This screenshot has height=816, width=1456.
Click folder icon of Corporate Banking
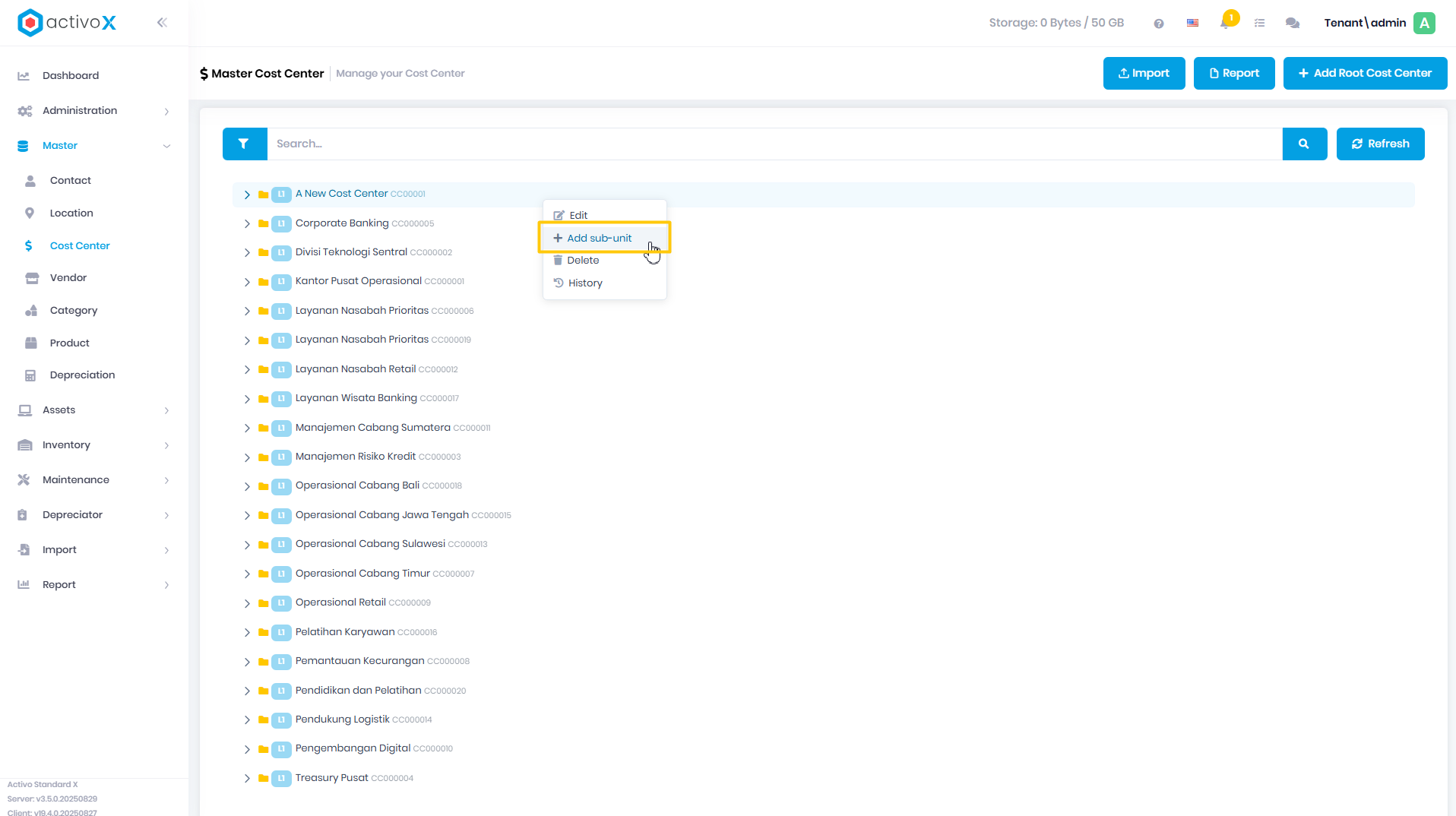[x=263, y=224]
